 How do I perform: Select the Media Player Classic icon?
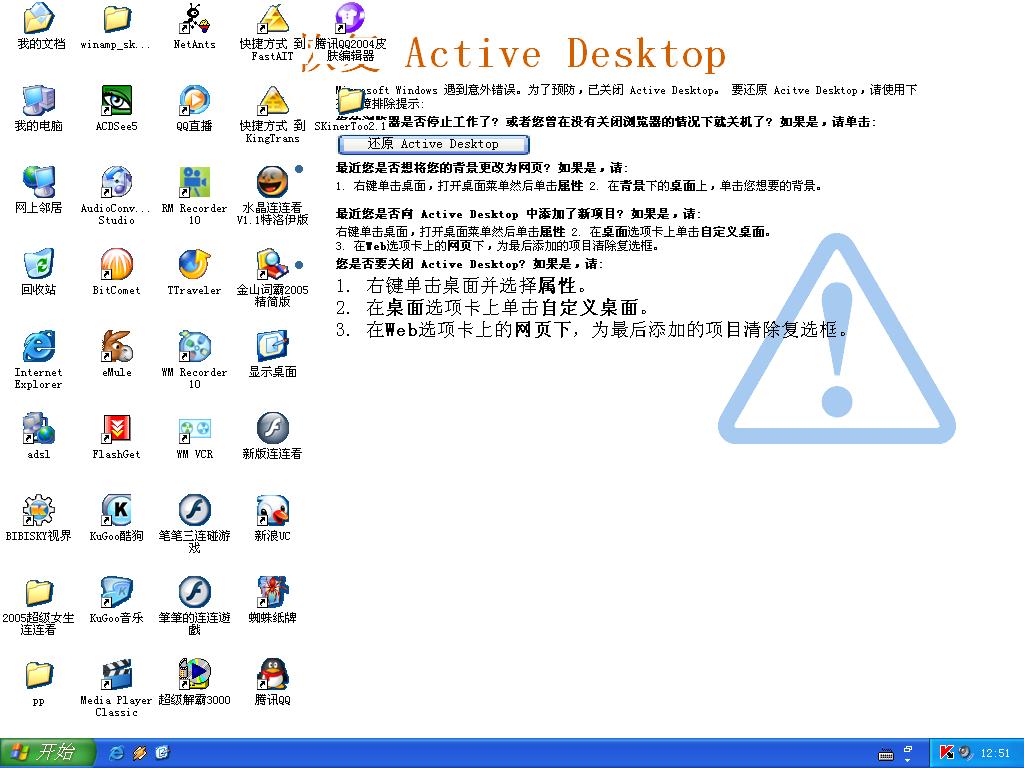coord(116,675)
